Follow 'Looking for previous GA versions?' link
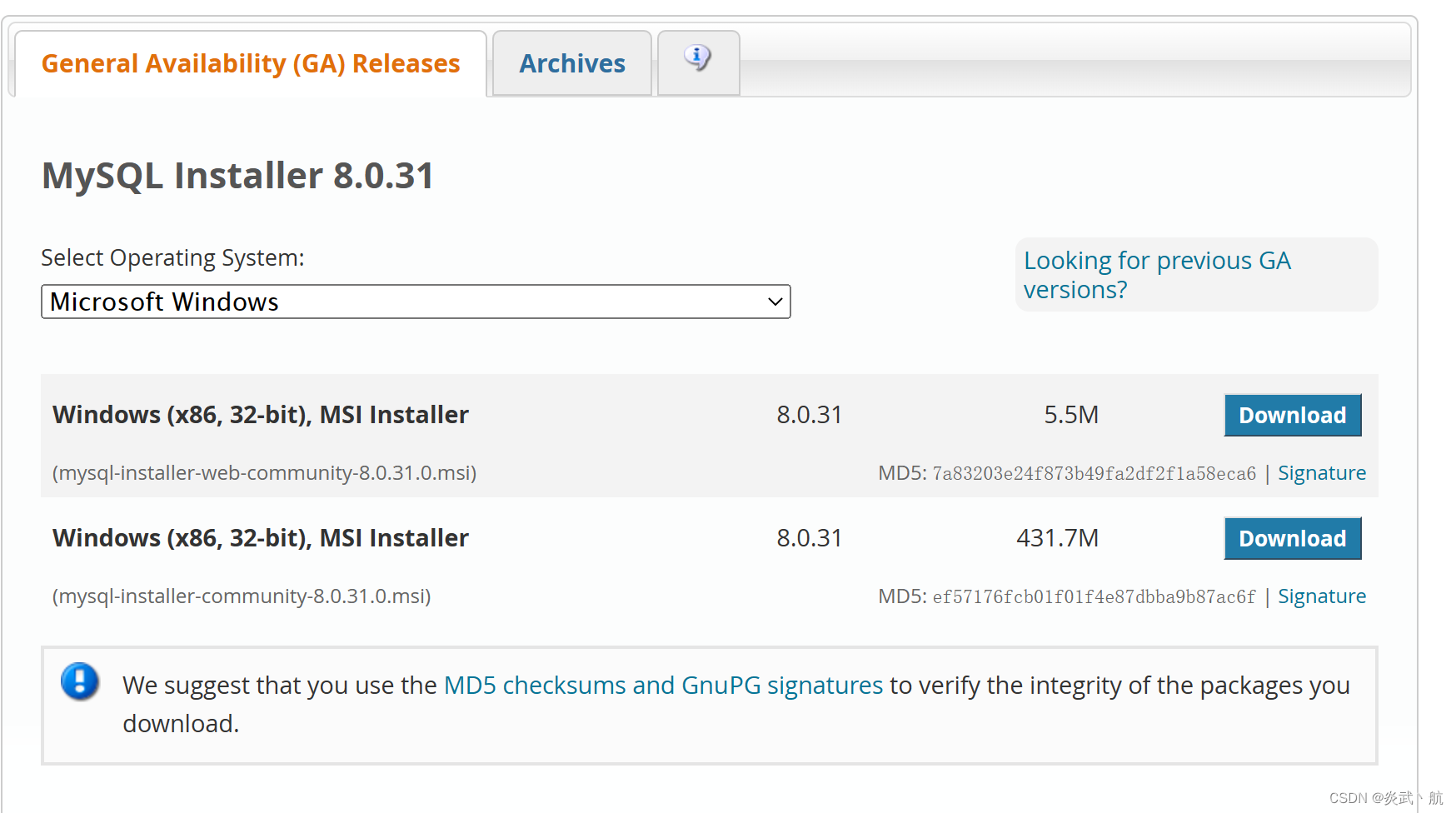Viewport: 1456px width, 813px height. (1157, 275)
